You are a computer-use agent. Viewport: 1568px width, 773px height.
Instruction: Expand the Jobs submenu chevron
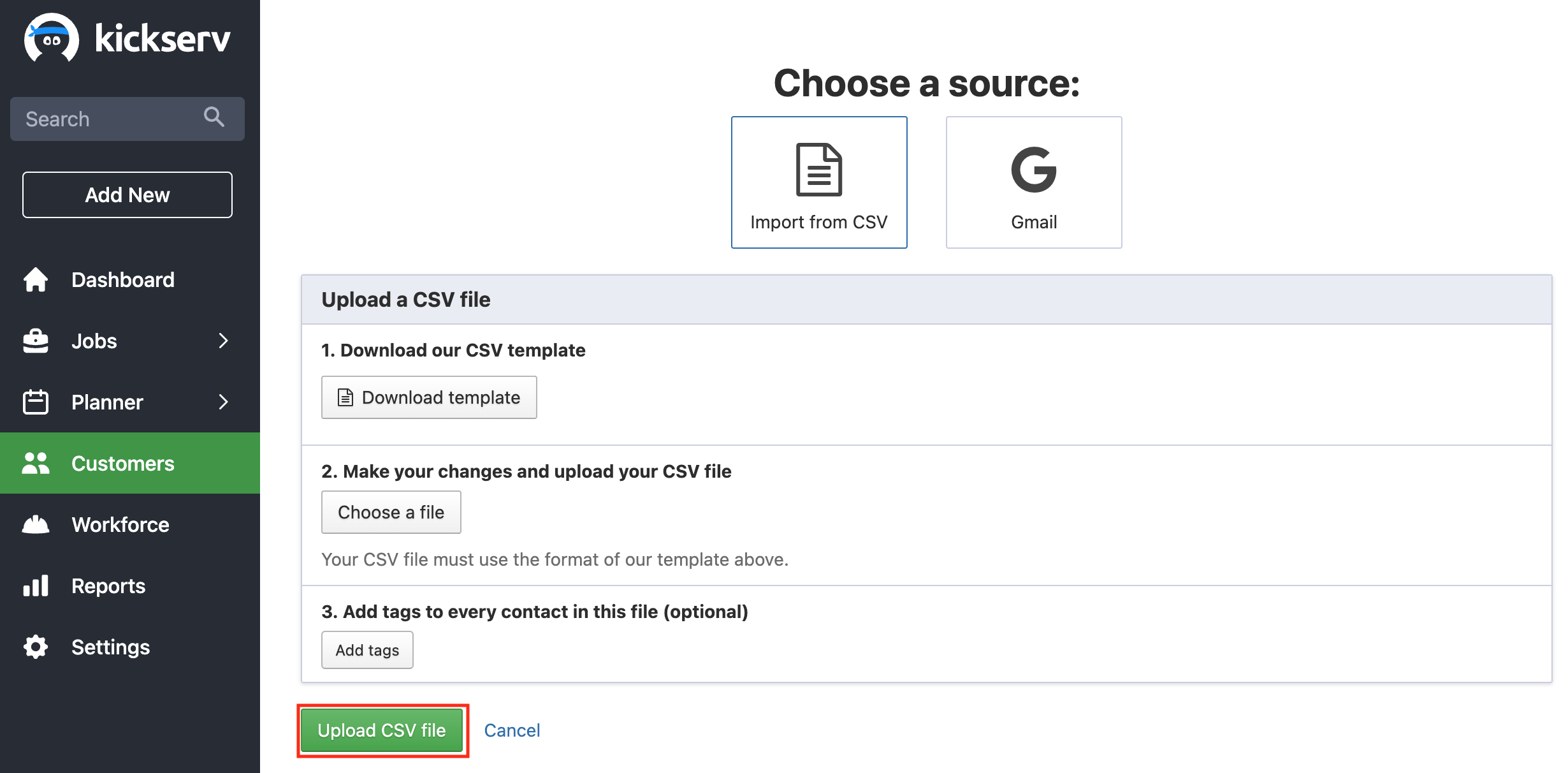[223, 341]
